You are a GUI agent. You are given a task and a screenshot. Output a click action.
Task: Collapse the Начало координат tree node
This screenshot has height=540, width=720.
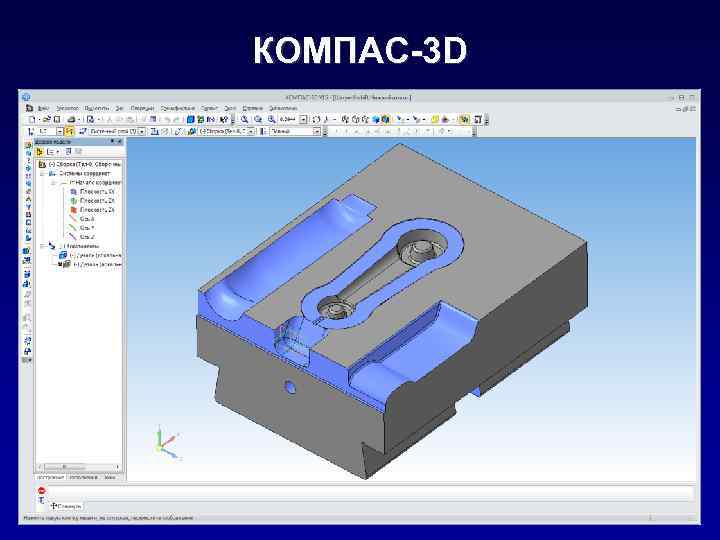click(x=54, y=183)
